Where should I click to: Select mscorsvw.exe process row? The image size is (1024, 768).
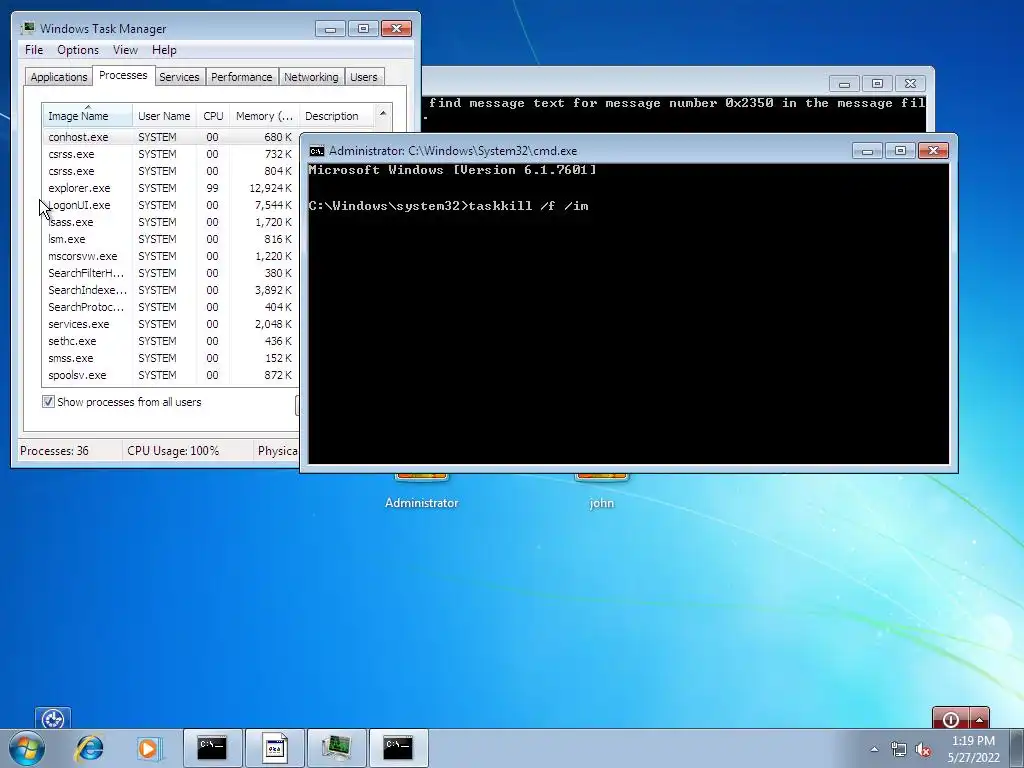pos(170,256)
